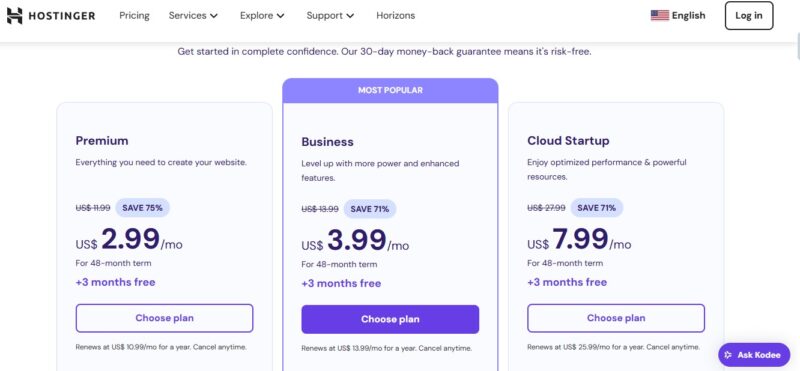Expand the Services dropdown menu
This screenshot has height=371, width=800.
pos(193,15)
